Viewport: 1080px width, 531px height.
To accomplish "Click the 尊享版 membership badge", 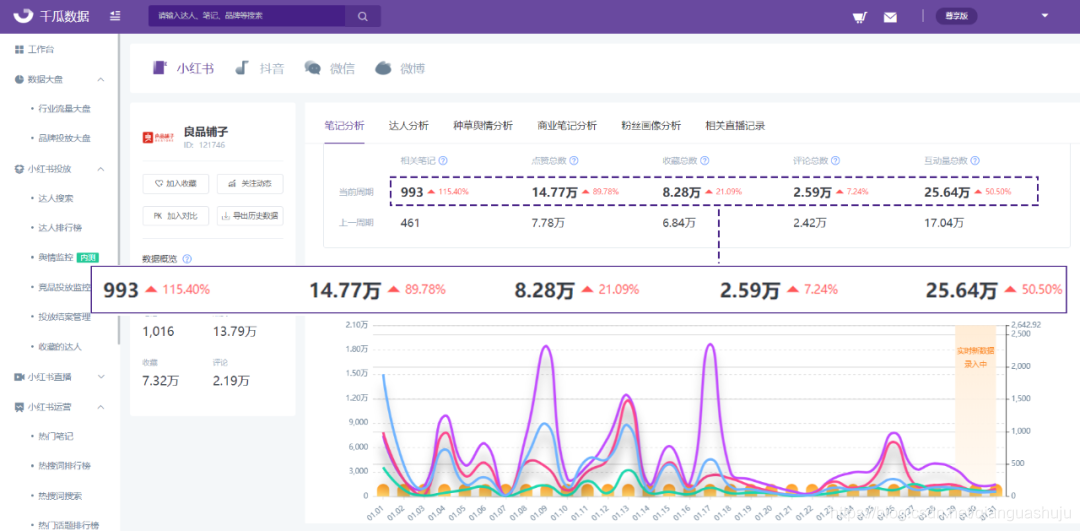I will 956,17.
